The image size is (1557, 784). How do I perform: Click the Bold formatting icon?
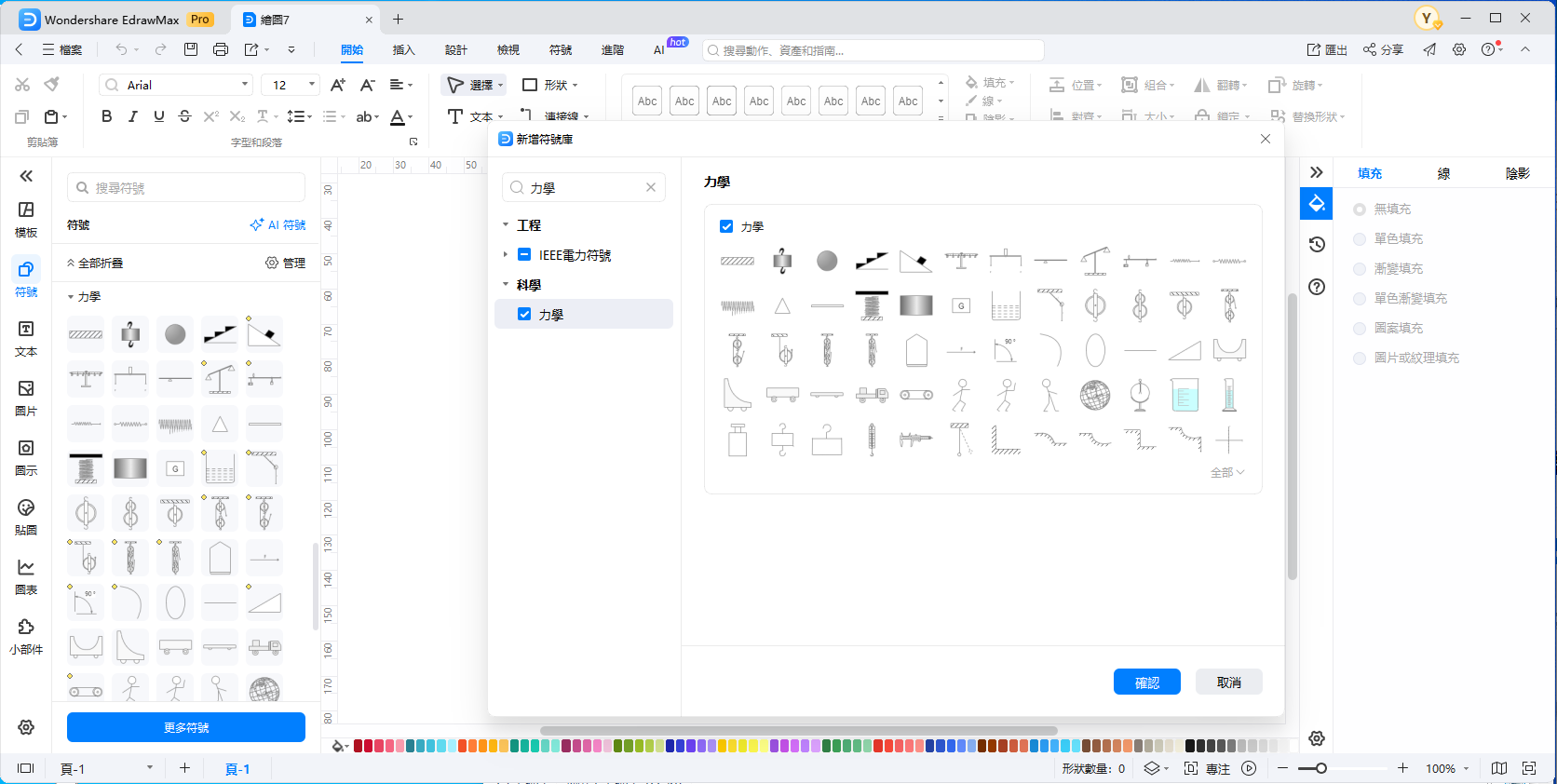coord(107,116)
